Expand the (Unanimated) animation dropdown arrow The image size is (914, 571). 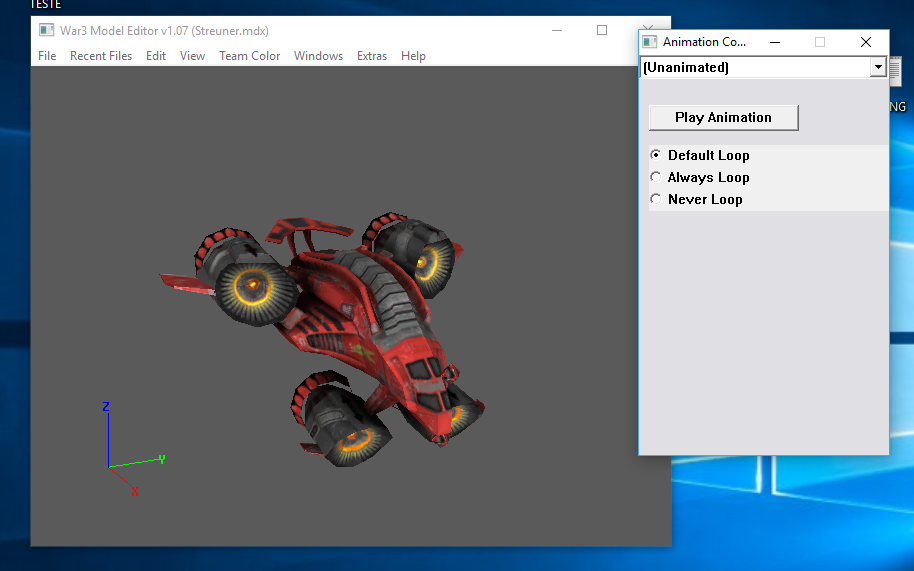[x=878, y=68]
